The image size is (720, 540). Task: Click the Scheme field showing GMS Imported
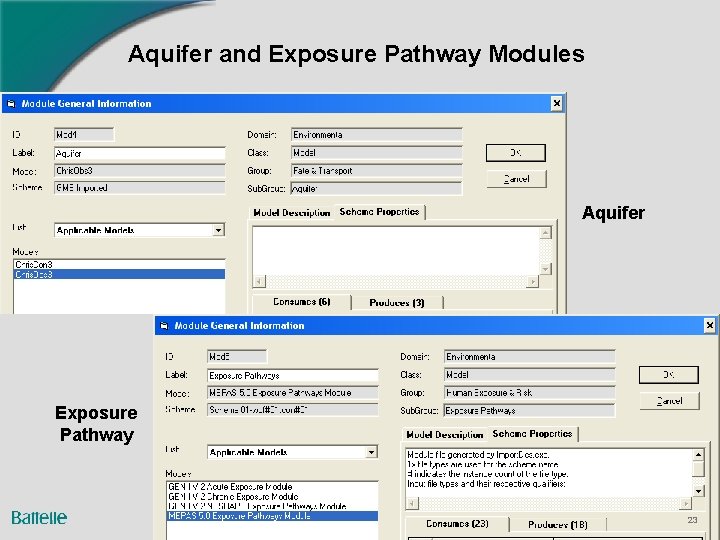[140, 188]
